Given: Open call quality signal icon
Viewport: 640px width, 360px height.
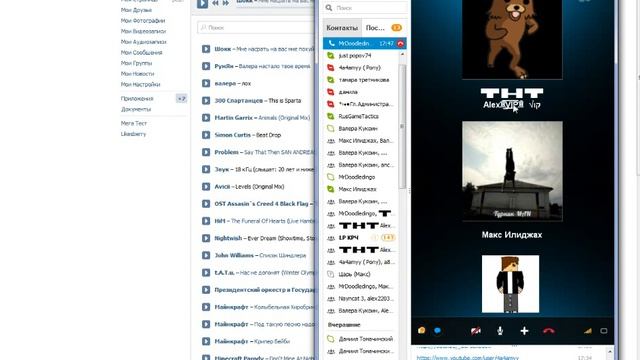Looking at the screenshot, I should 587,331.
